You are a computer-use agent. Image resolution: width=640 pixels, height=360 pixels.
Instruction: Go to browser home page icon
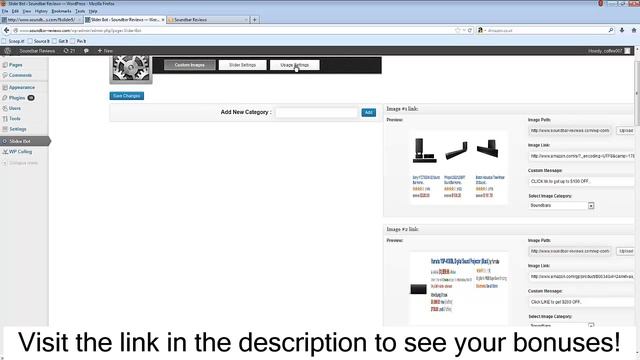634,30
